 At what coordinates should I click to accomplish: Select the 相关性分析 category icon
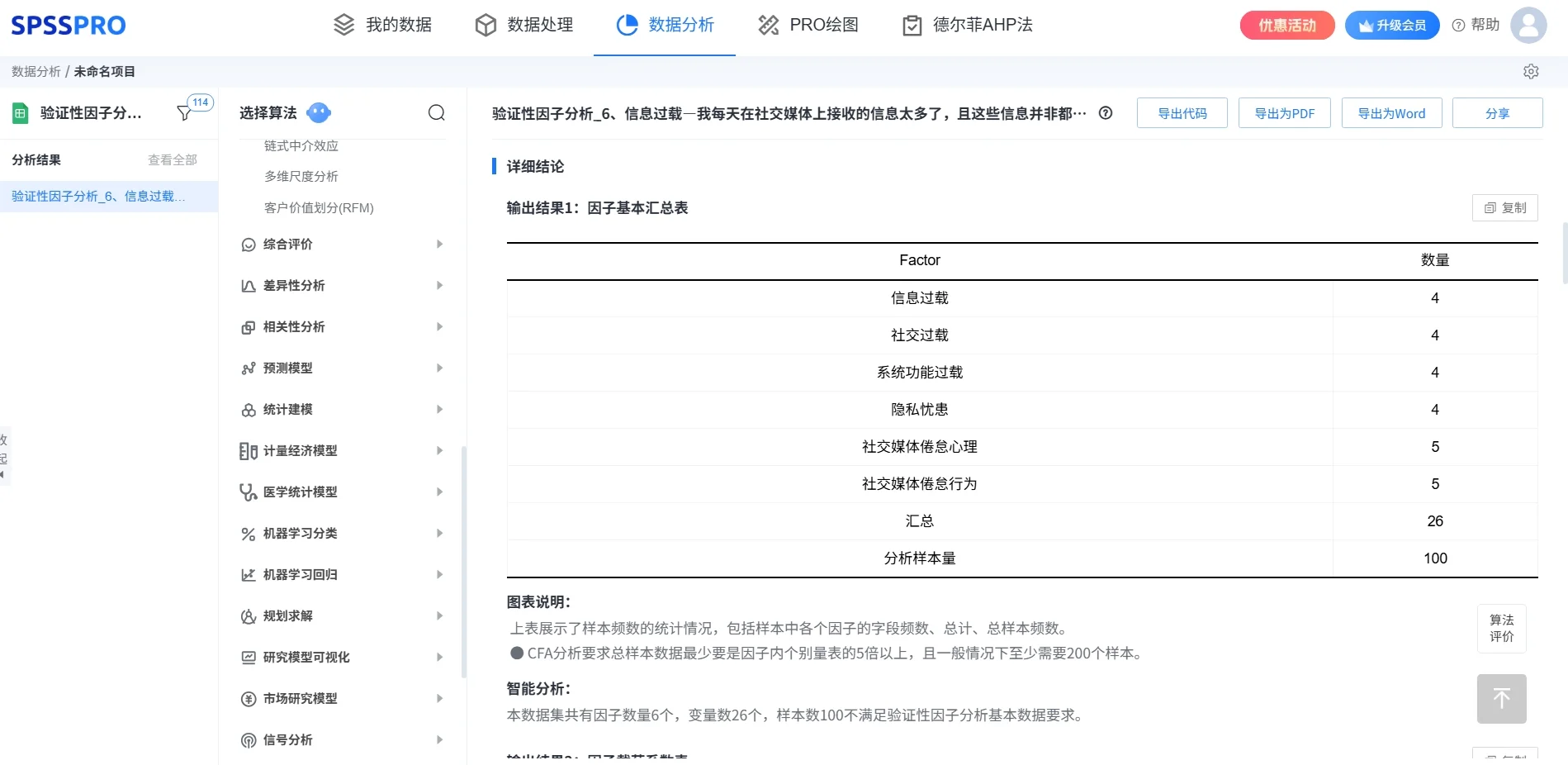pos(247,326)
